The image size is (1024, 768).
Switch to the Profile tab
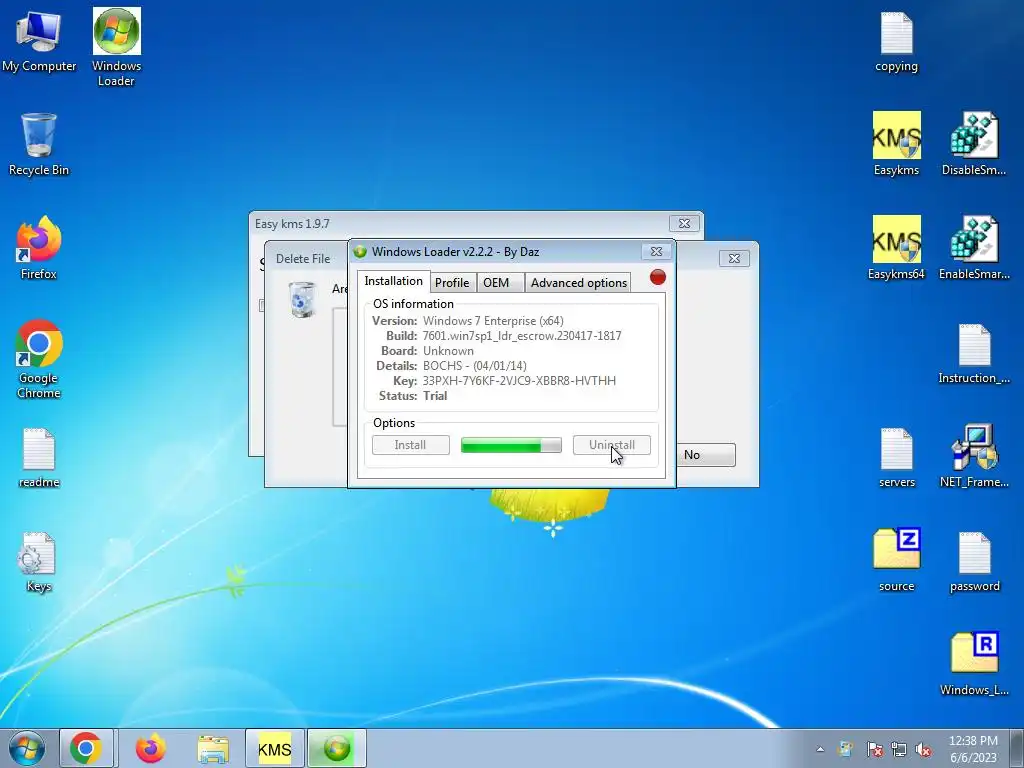(452, 282)
